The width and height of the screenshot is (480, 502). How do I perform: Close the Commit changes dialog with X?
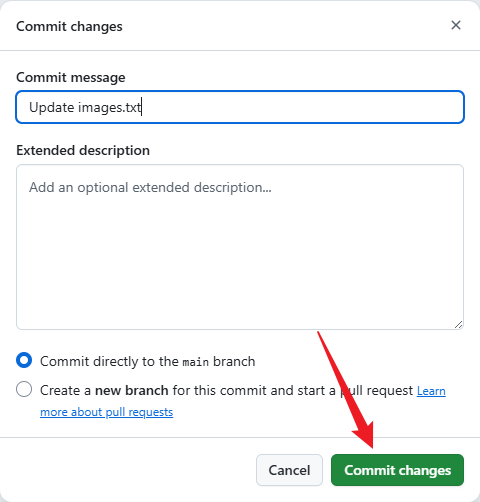[456, 25]
